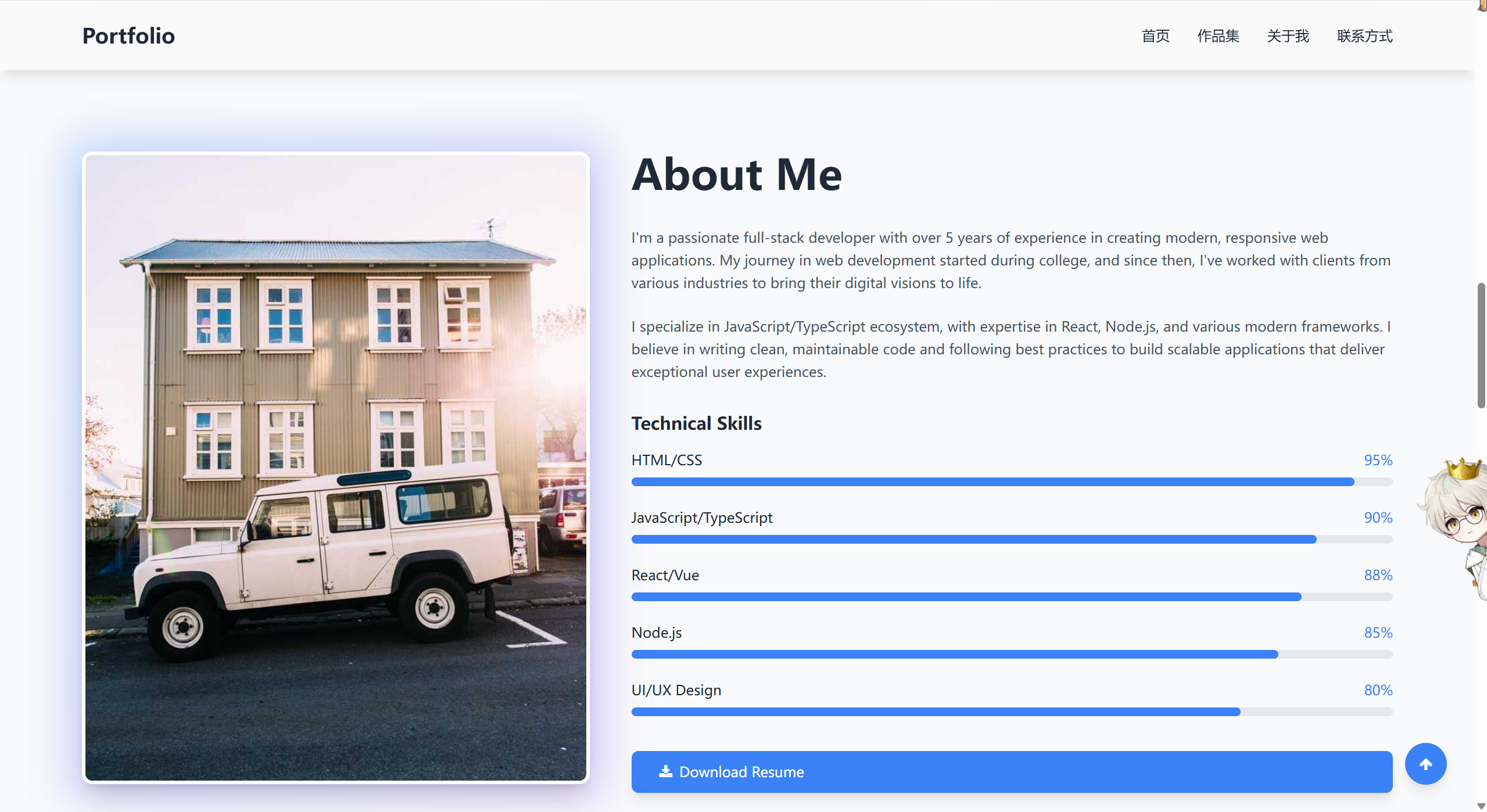Click the page's vertical scrollbar thumb

point(1481,346)
